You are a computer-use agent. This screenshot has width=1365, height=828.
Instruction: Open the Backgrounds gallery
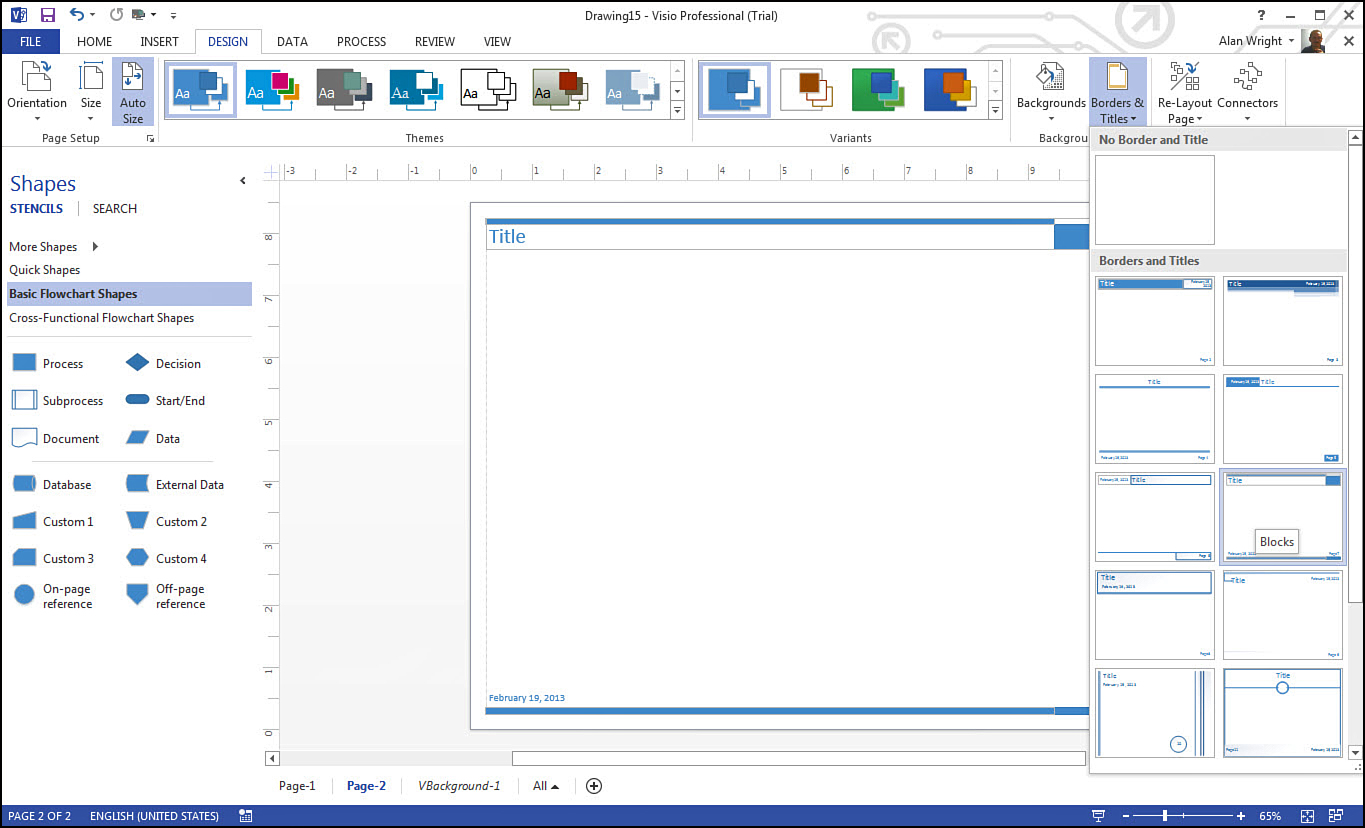tap(1051, 91)
